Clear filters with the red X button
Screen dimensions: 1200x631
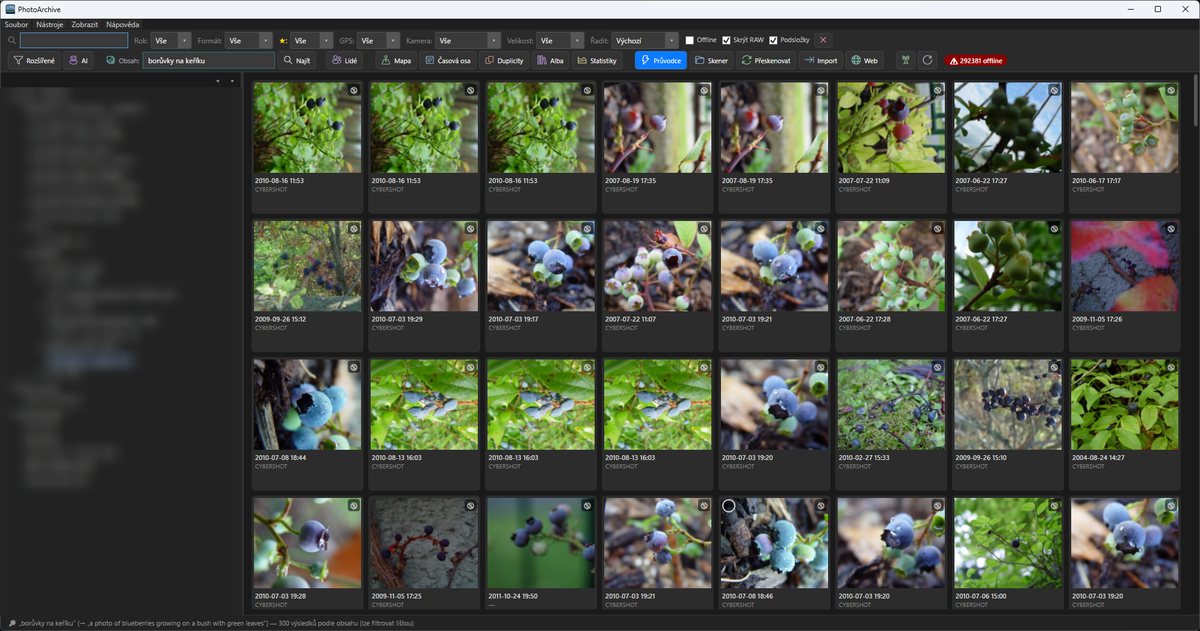823,40
